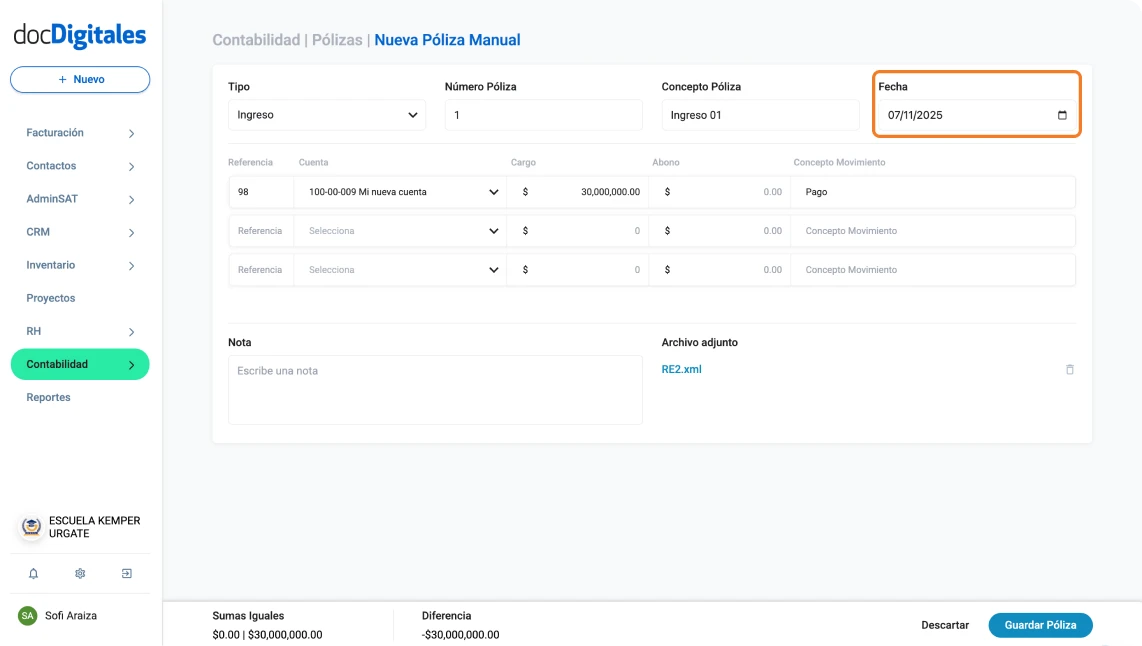This screenshot has width=1142, height=646.
Task: Click the Sofi Araiza user avatar
Action: click(x=27, y=616)
